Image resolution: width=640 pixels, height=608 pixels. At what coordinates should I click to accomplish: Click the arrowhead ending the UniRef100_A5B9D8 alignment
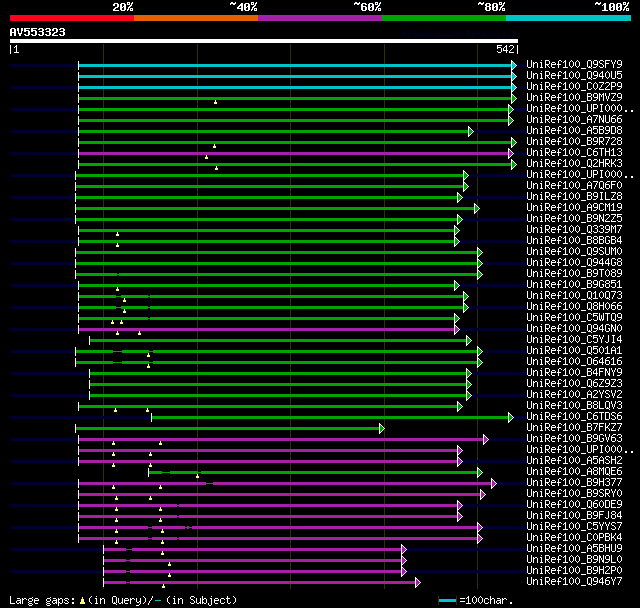(x=471, y=131)
